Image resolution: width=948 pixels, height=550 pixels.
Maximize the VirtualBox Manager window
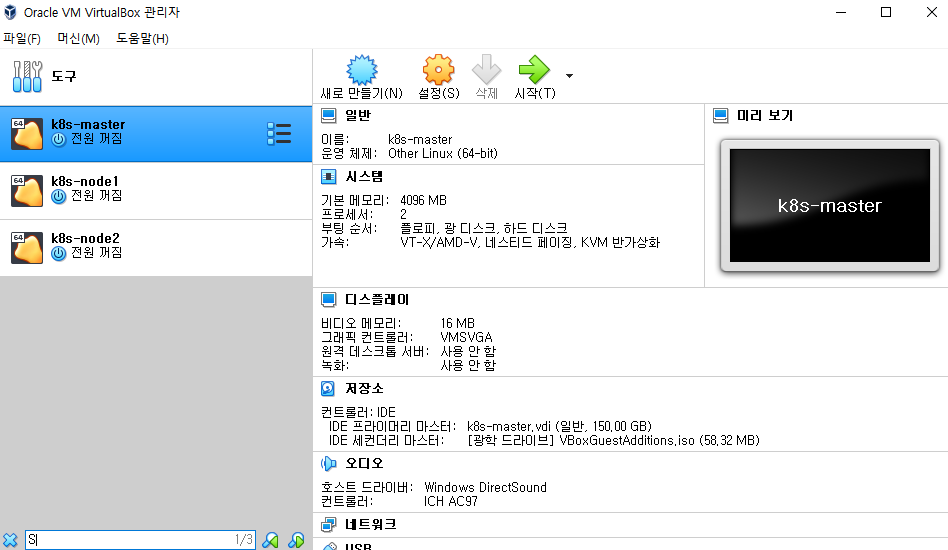[886, 12]
